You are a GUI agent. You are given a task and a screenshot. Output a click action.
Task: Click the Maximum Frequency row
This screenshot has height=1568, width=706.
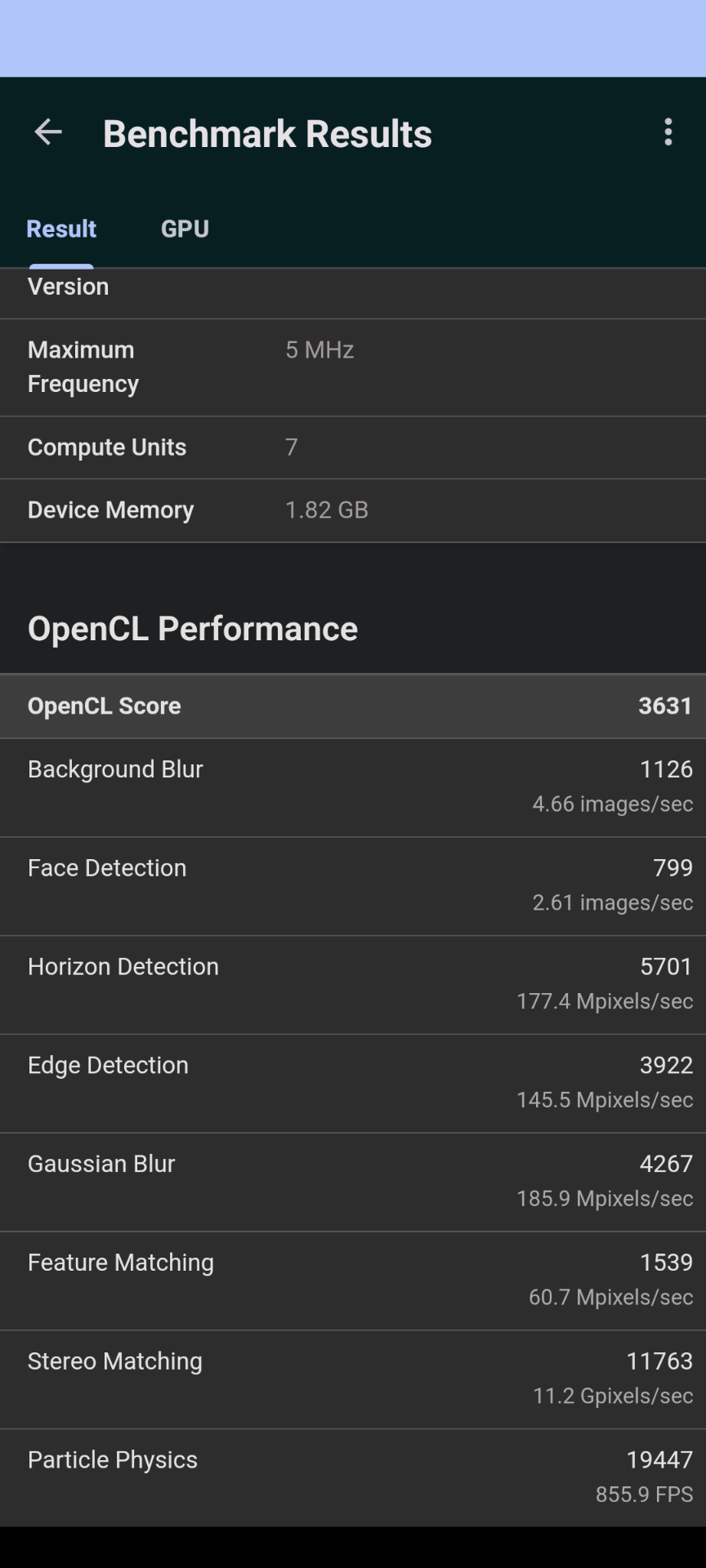(353, 366)
